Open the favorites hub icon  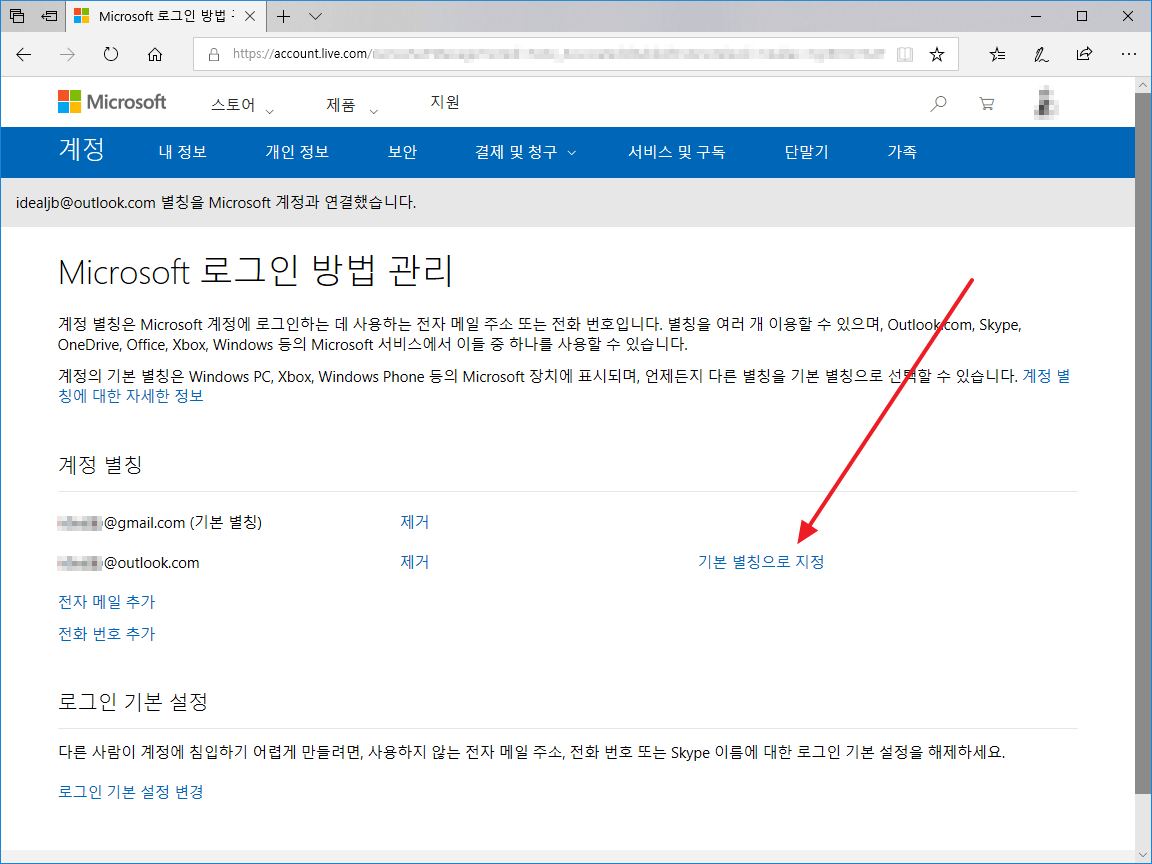pyautogui.click(x=997, y=54)
